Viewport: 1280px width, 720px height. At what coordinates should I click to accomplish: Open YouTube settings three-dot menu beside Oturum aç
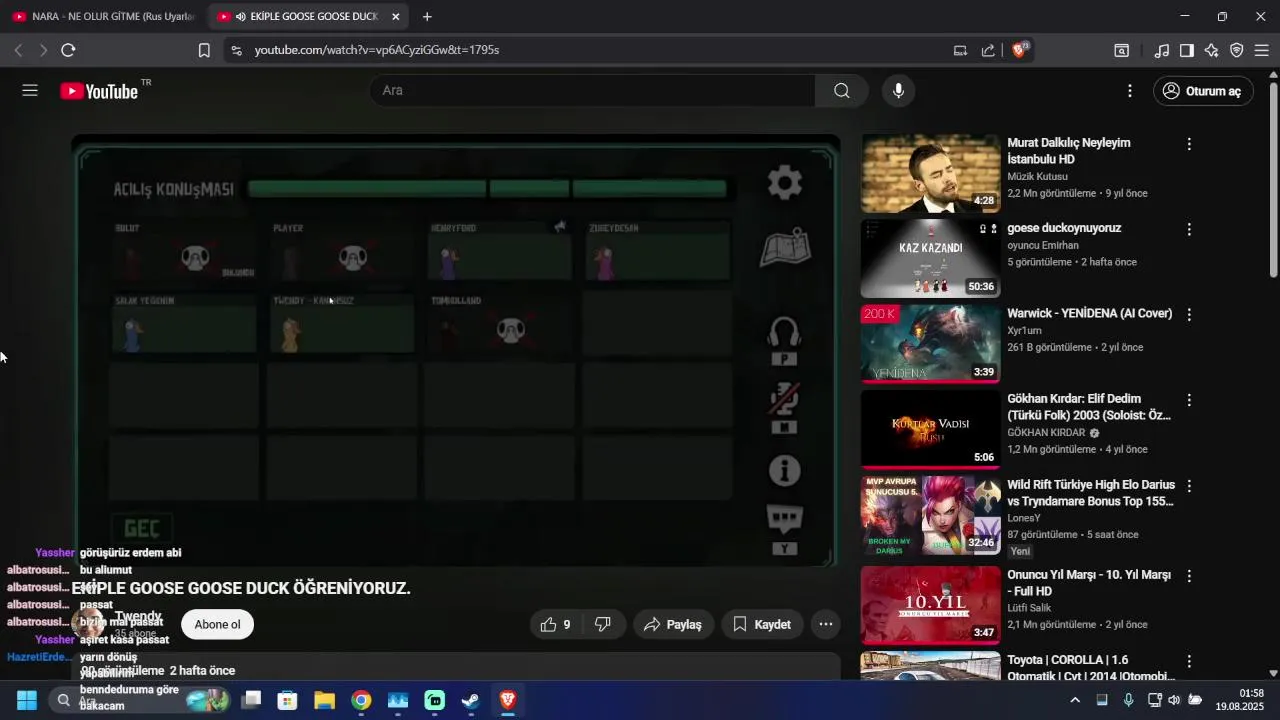click(1130, 91)
